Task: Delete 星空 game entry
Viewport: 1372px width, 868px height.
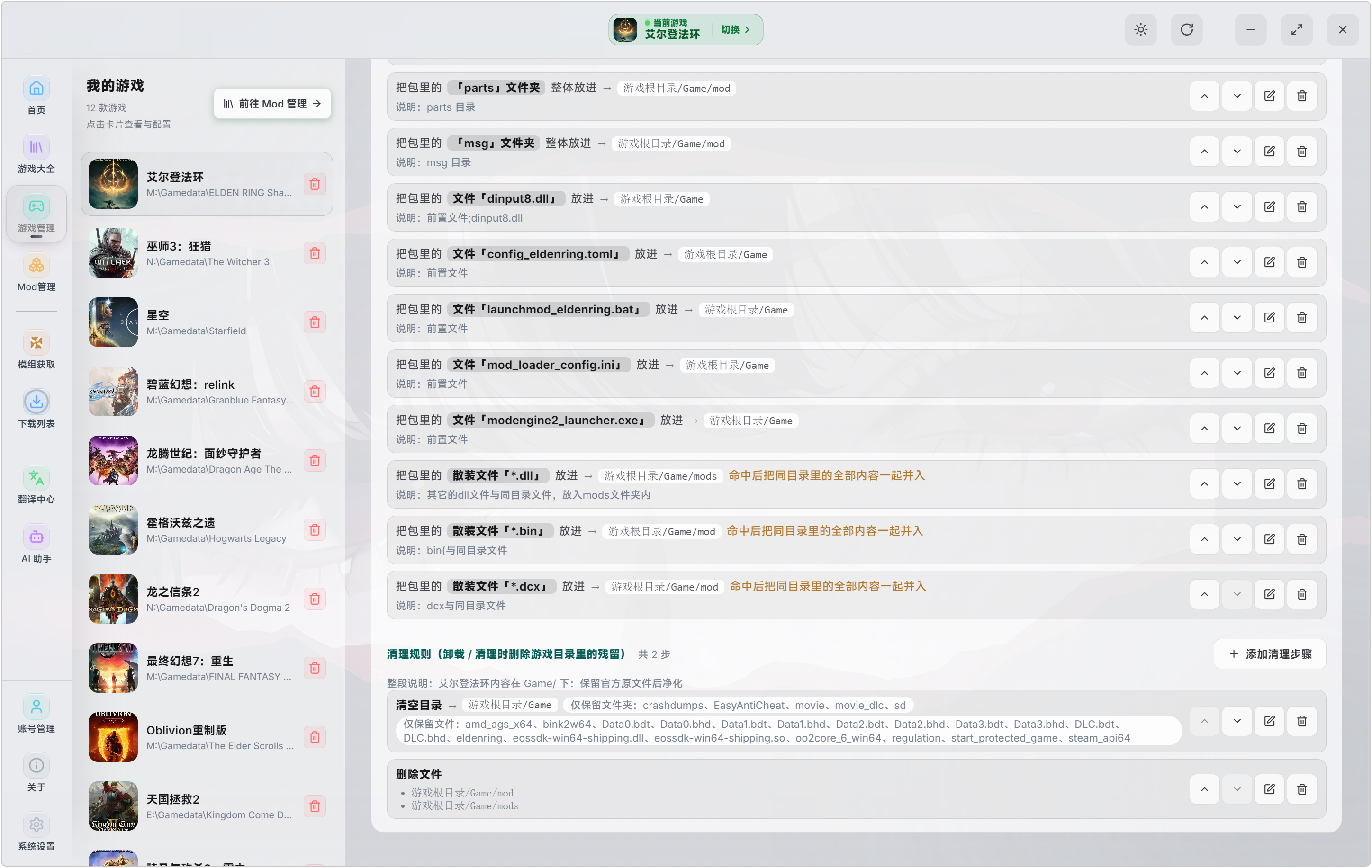Action: coord(315,322)
